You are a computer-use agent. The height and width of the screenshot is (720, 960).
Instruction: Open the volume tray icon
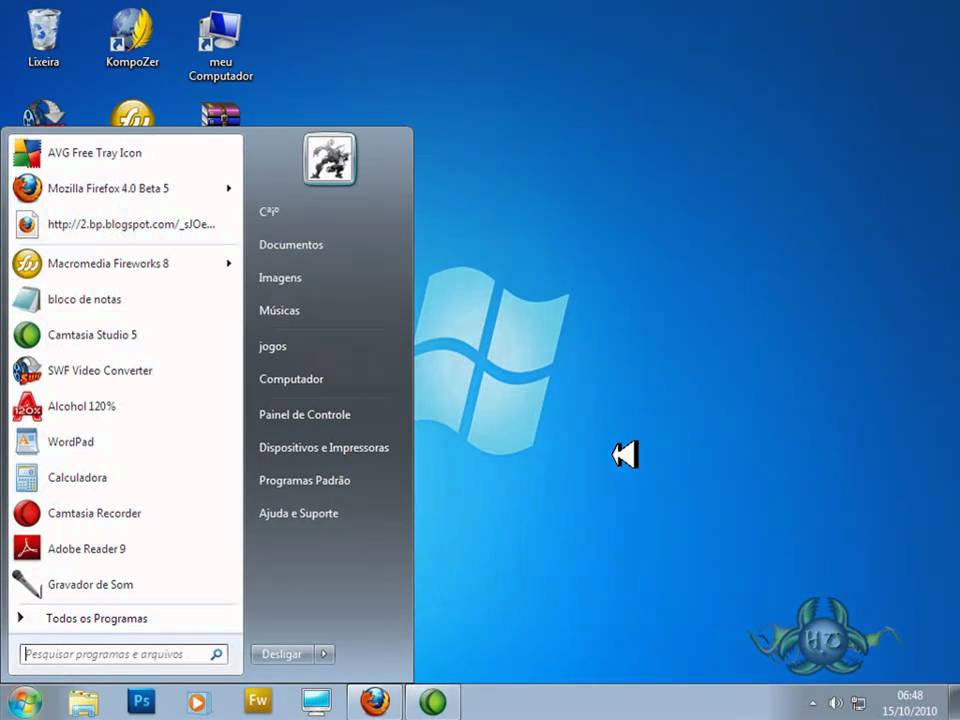pos(836,703)
